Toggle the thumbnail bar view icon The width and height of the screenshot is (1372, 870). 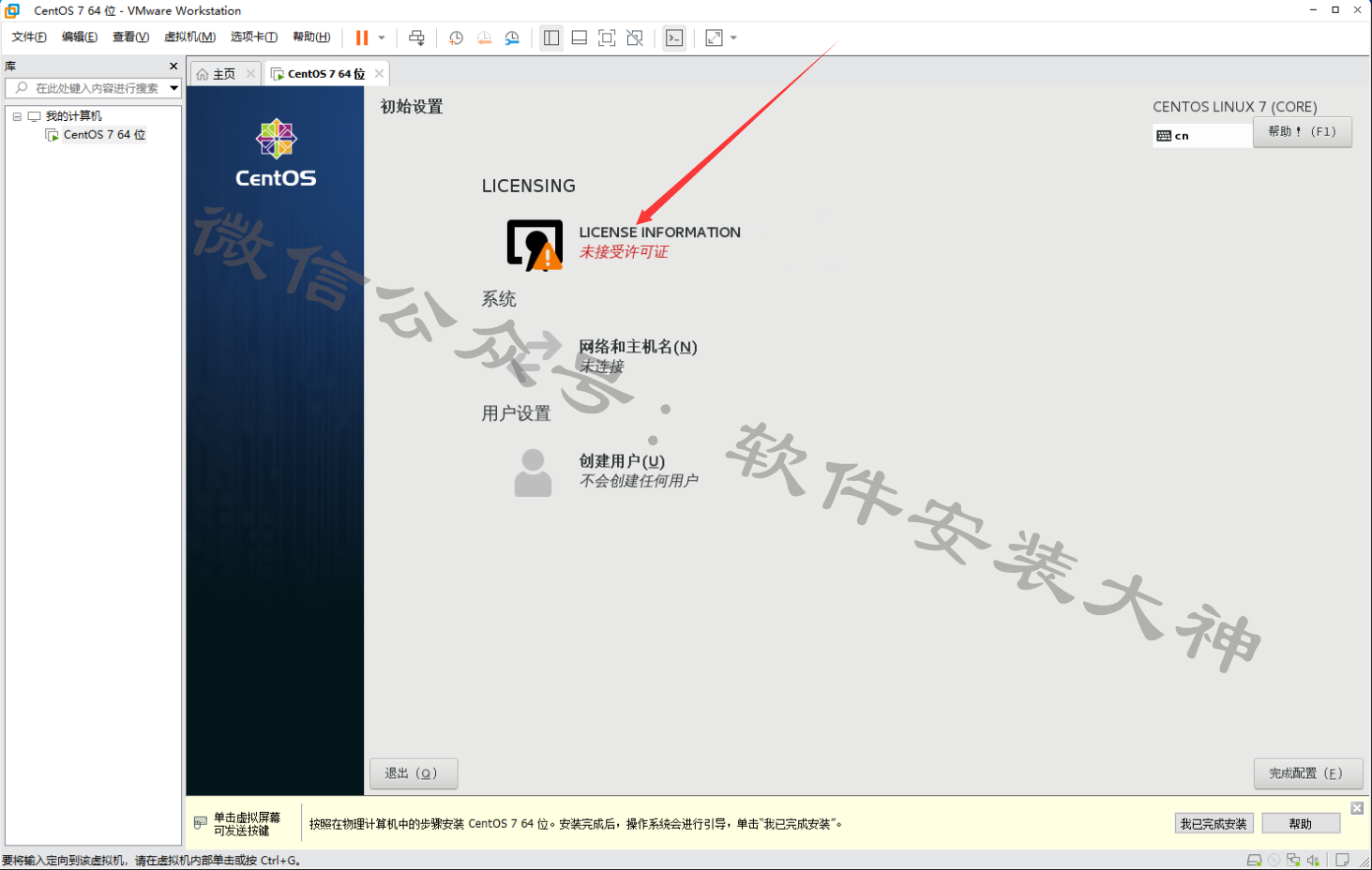coord(580,37)
